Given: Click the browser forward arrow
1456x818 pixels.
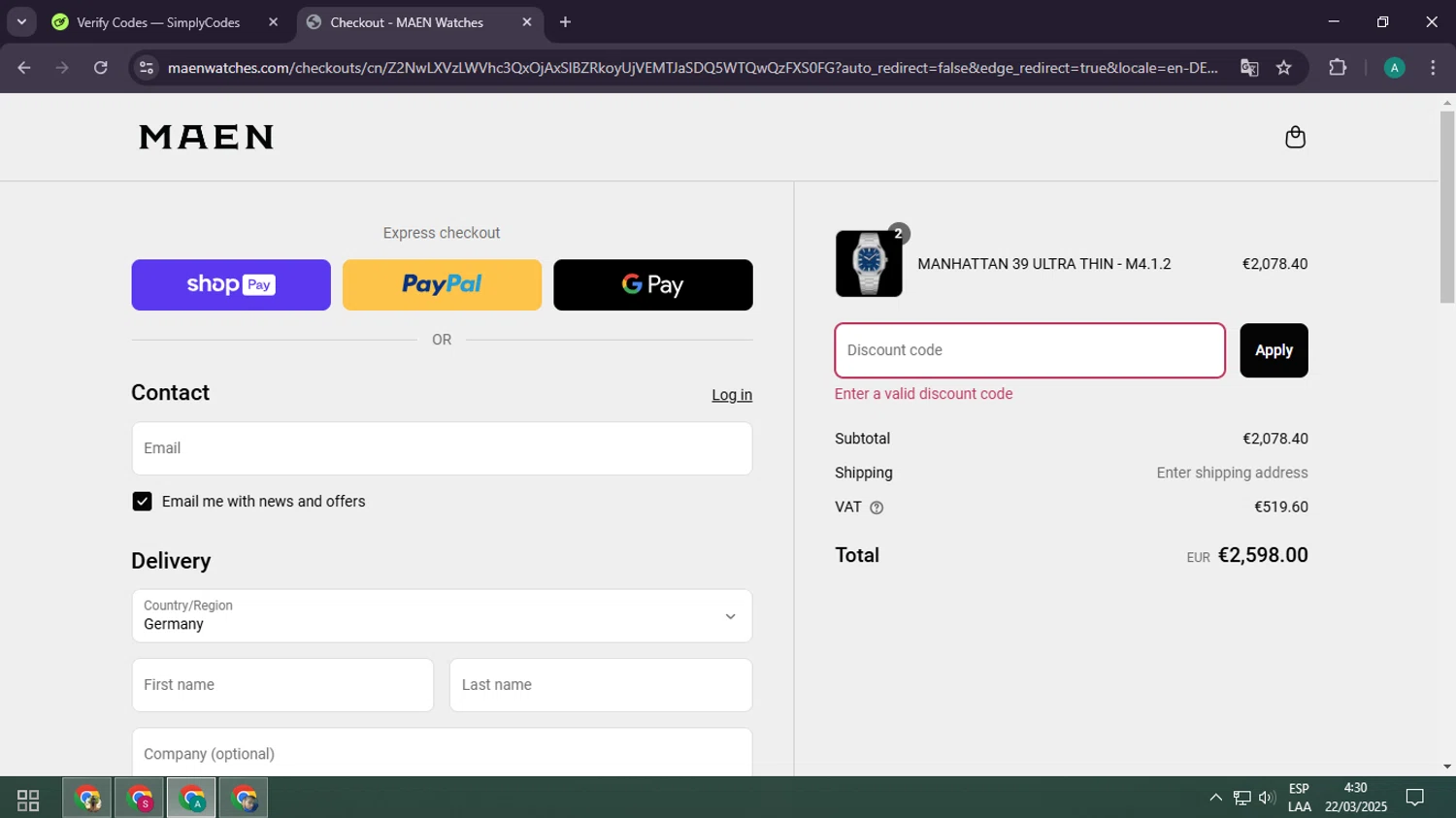Looking at the screenshot, I should (62, 68).
